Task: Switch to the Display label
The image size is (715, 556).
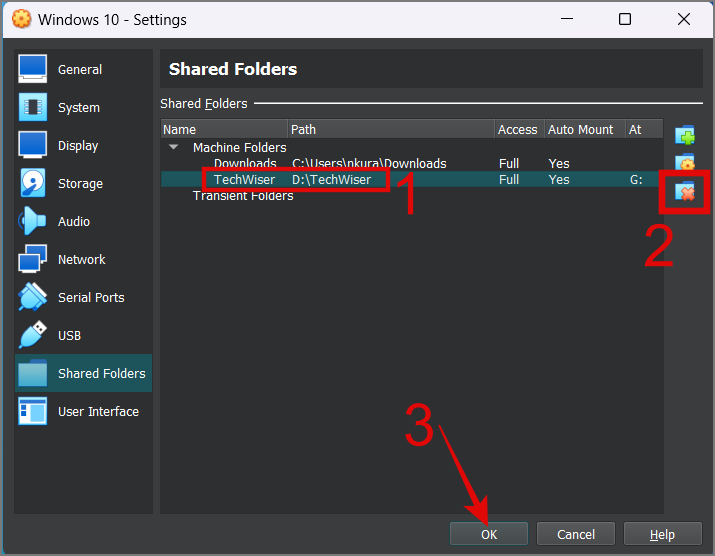Action: click(x=78, y=145)
